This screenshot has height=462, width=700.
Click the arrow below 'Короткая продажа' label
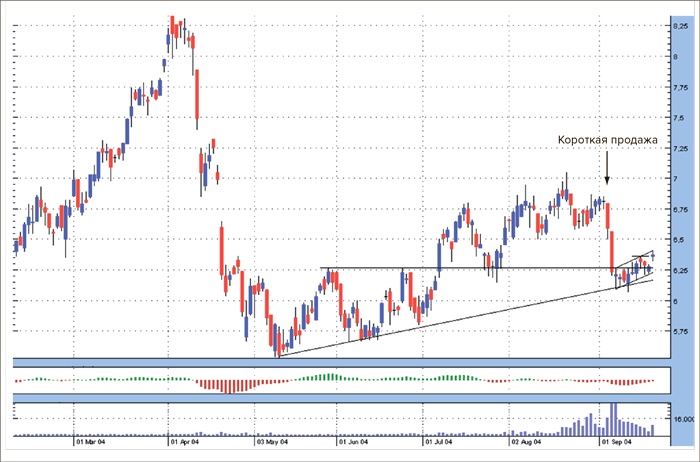click(x=606, y=168)
